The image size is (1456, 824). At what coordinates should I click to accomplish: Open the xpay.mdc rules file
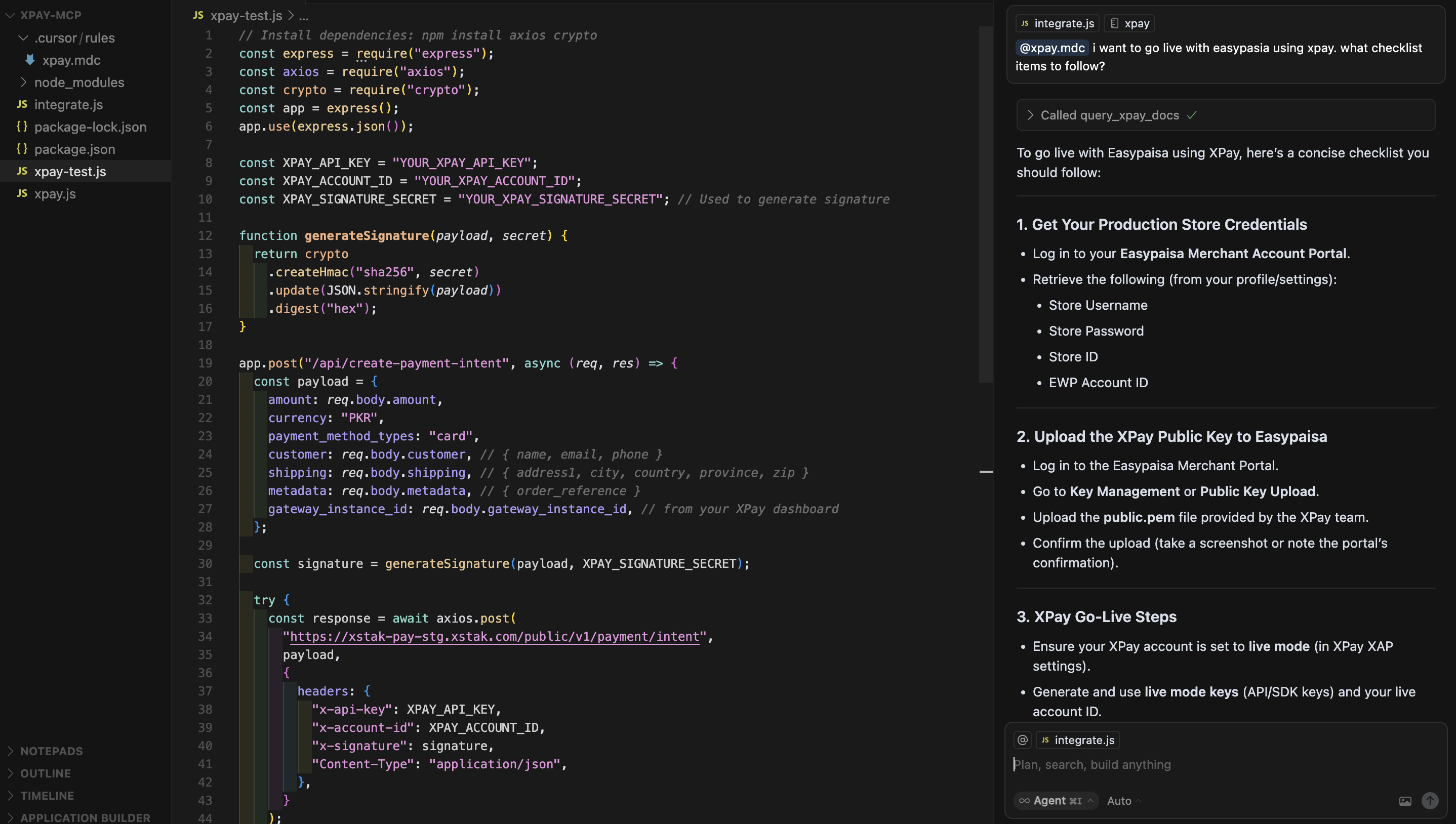pos(71,60)
